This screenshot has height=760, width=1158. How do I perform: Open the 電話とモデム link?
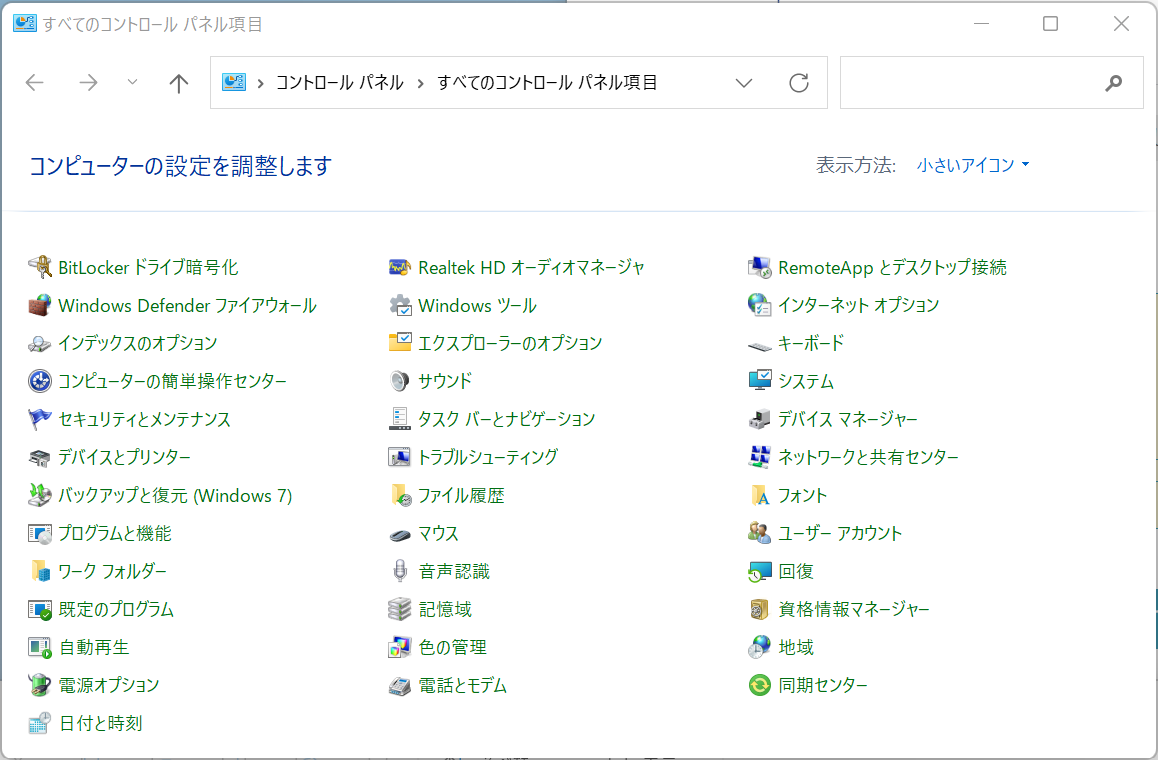tap(462, 685)
